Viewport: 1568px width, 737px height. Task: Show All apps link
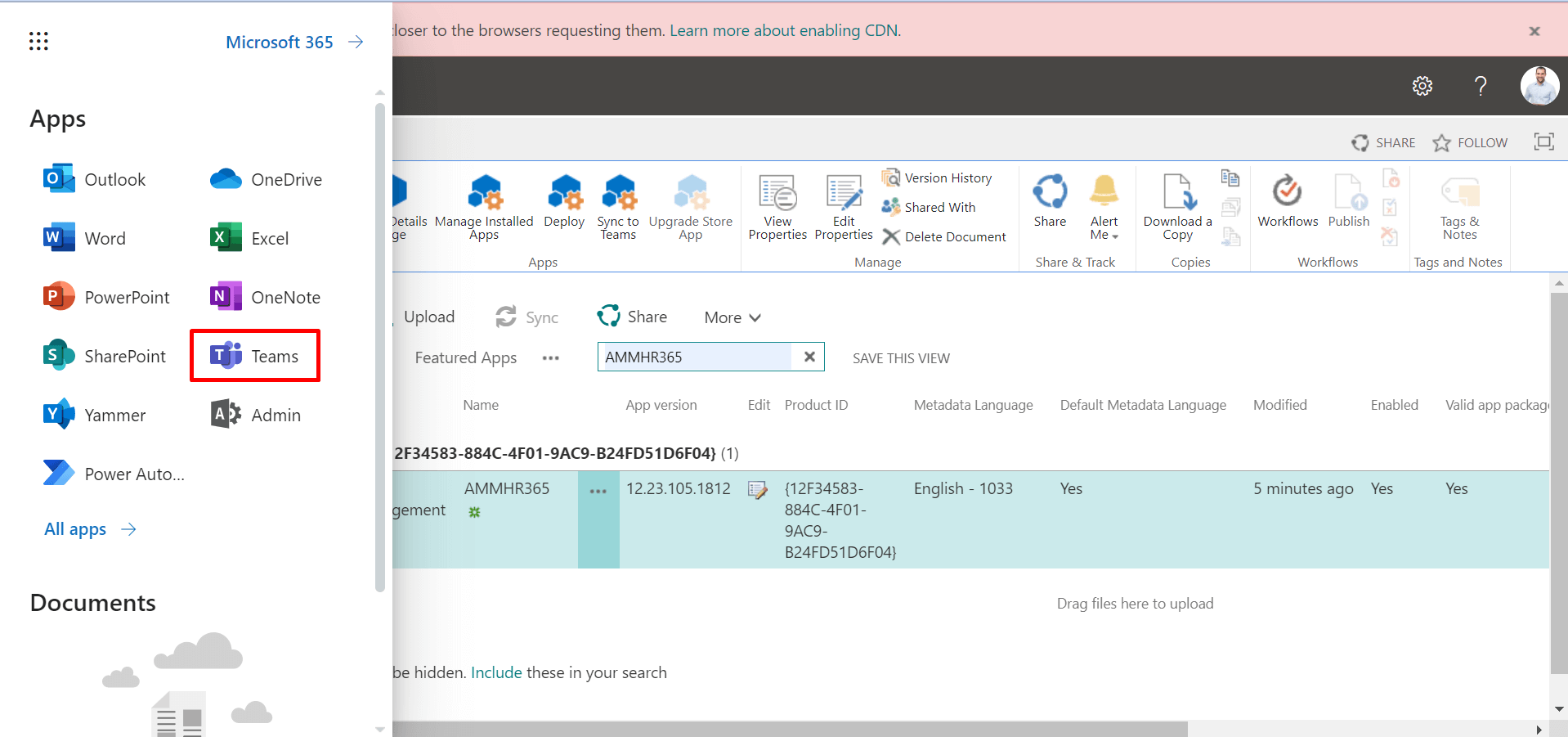[x=90, y=529]
